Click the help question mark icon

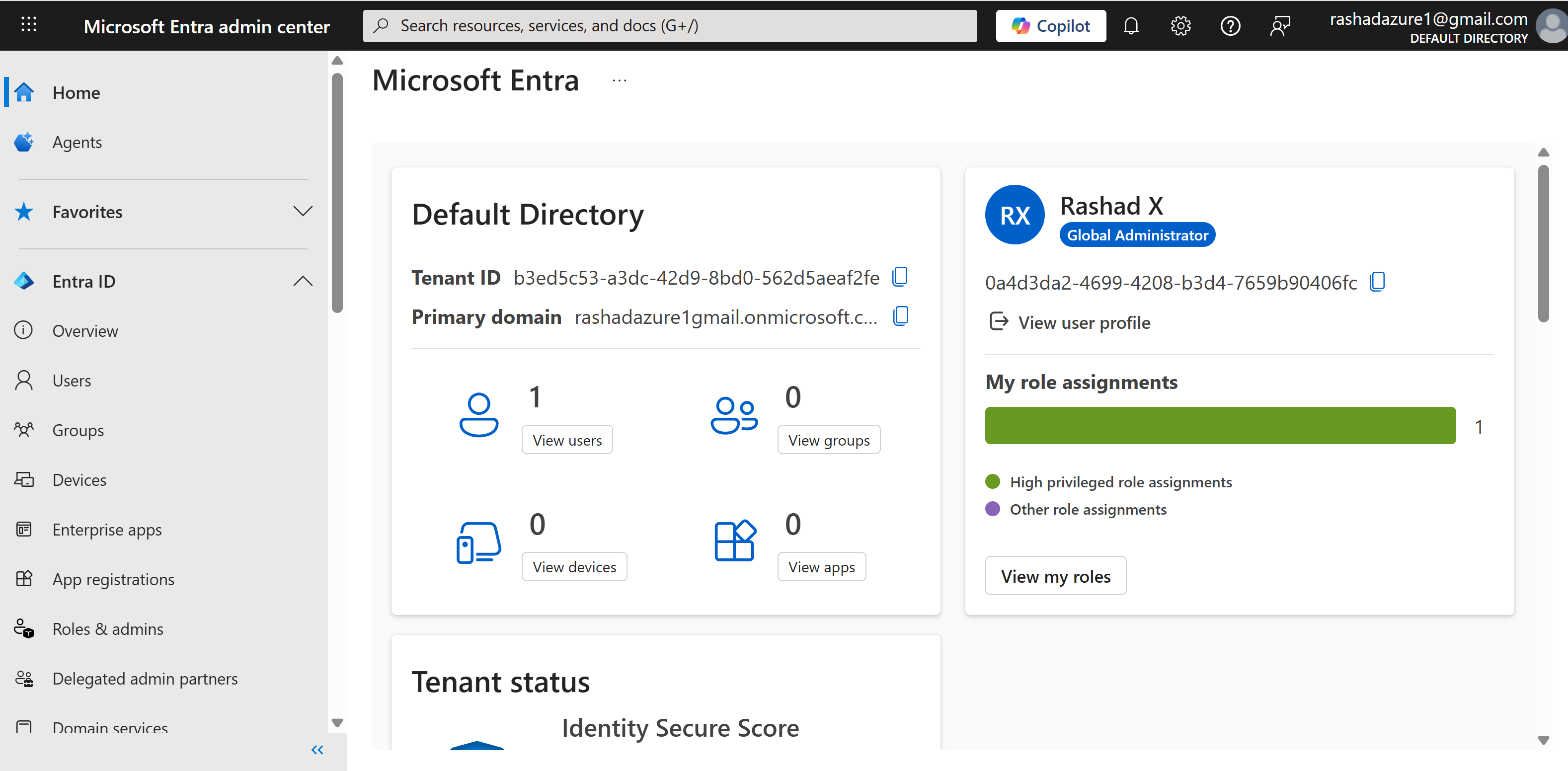(1230, 26)
